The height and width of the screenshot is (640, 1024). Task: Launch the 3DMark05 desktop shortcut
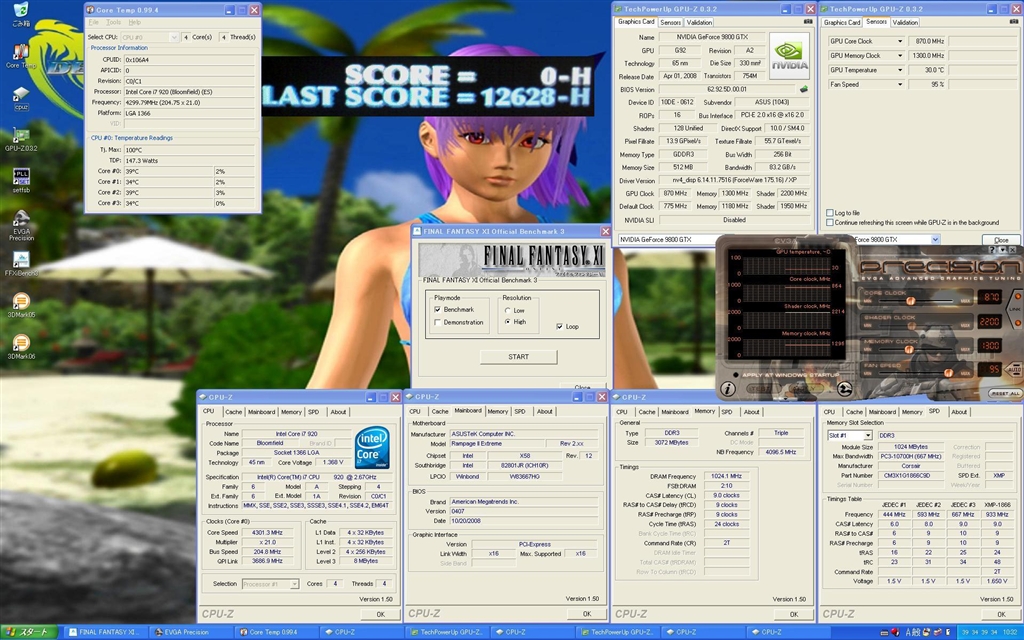pyautogui.click(x=21, y=305)
